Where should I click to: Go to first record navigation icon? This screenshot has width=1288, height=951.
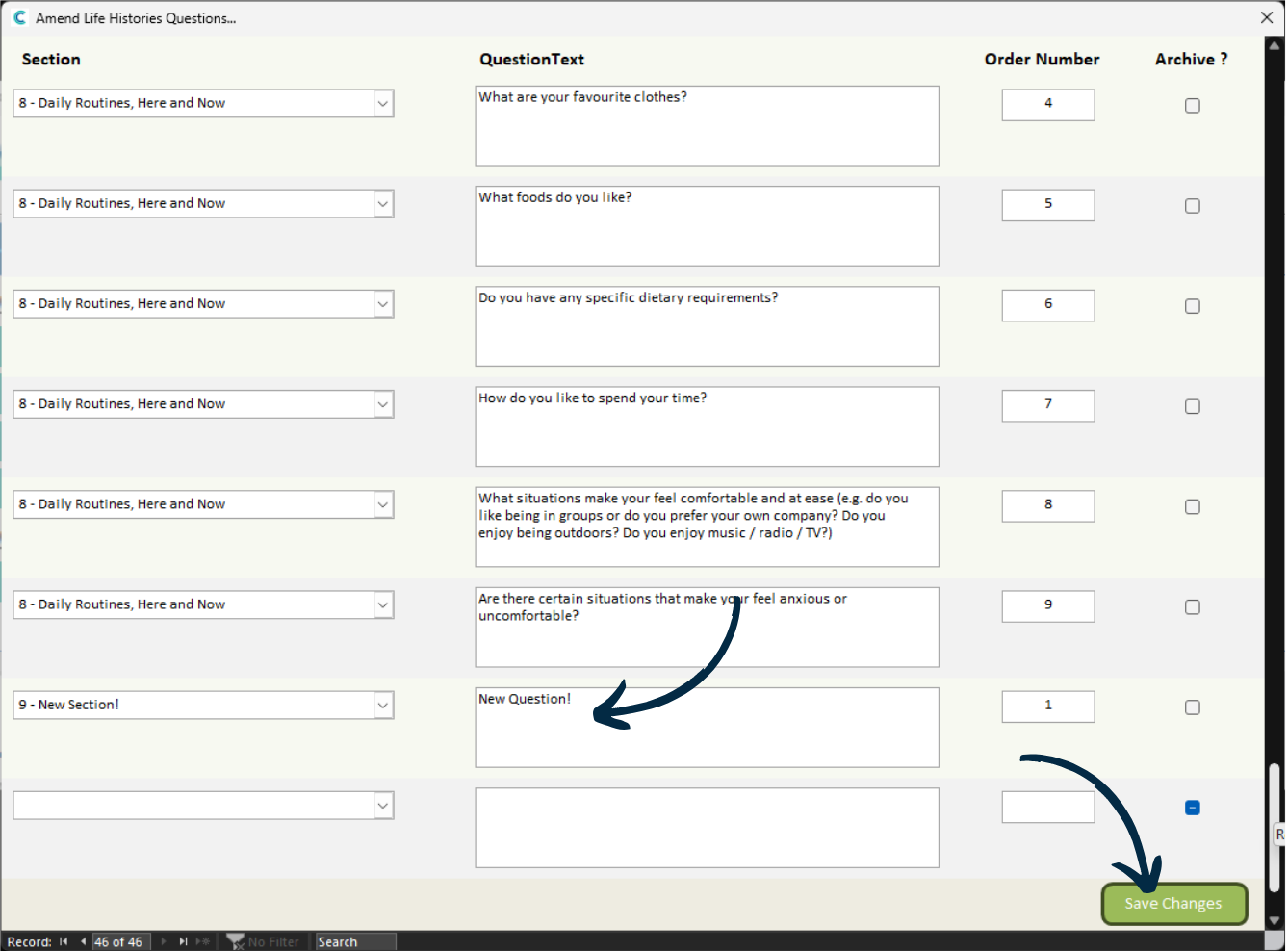[64, 941]
